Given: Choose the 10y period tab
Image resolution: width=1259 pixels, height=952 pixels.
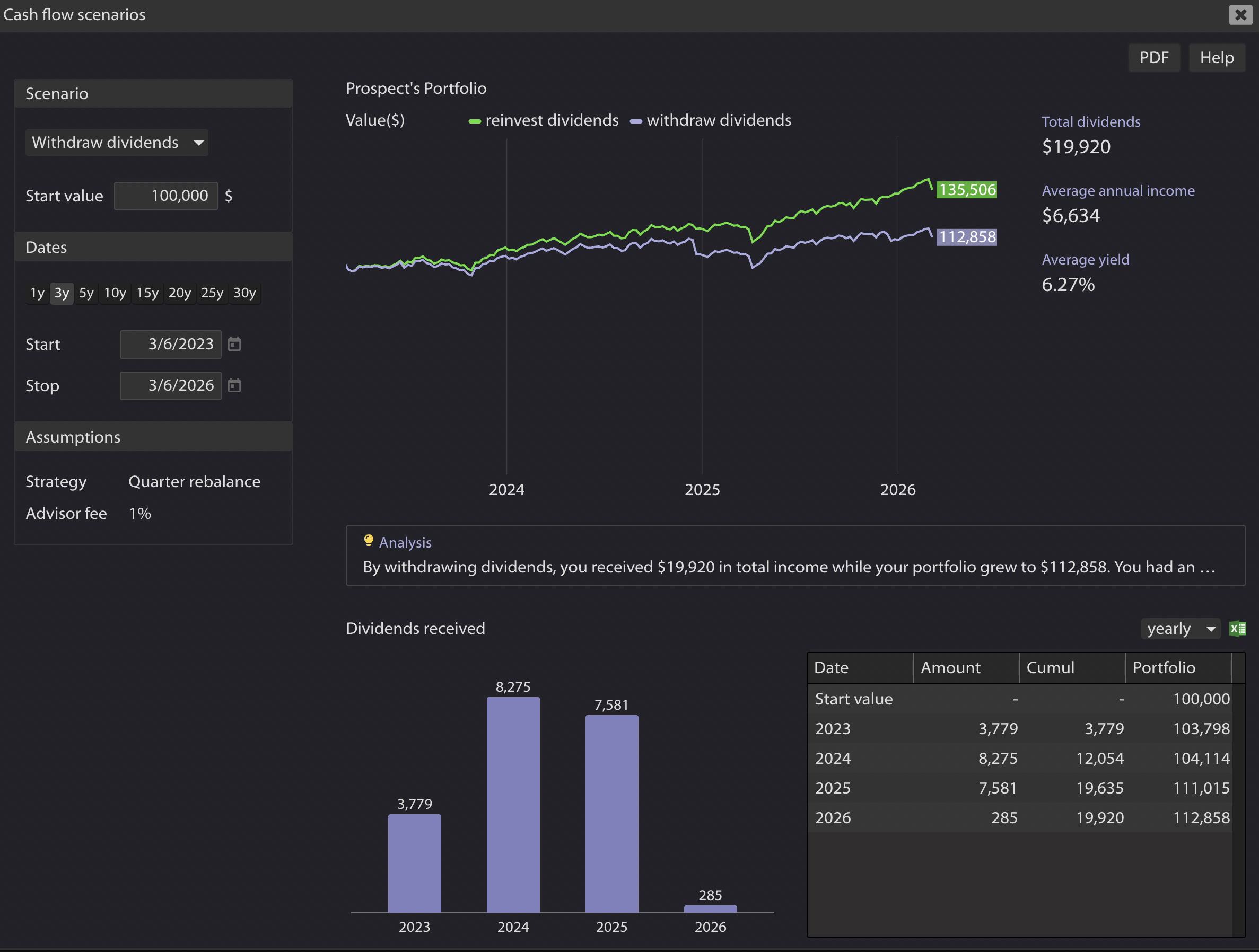Looking at the screenshot, I should (x=115, y=293).
